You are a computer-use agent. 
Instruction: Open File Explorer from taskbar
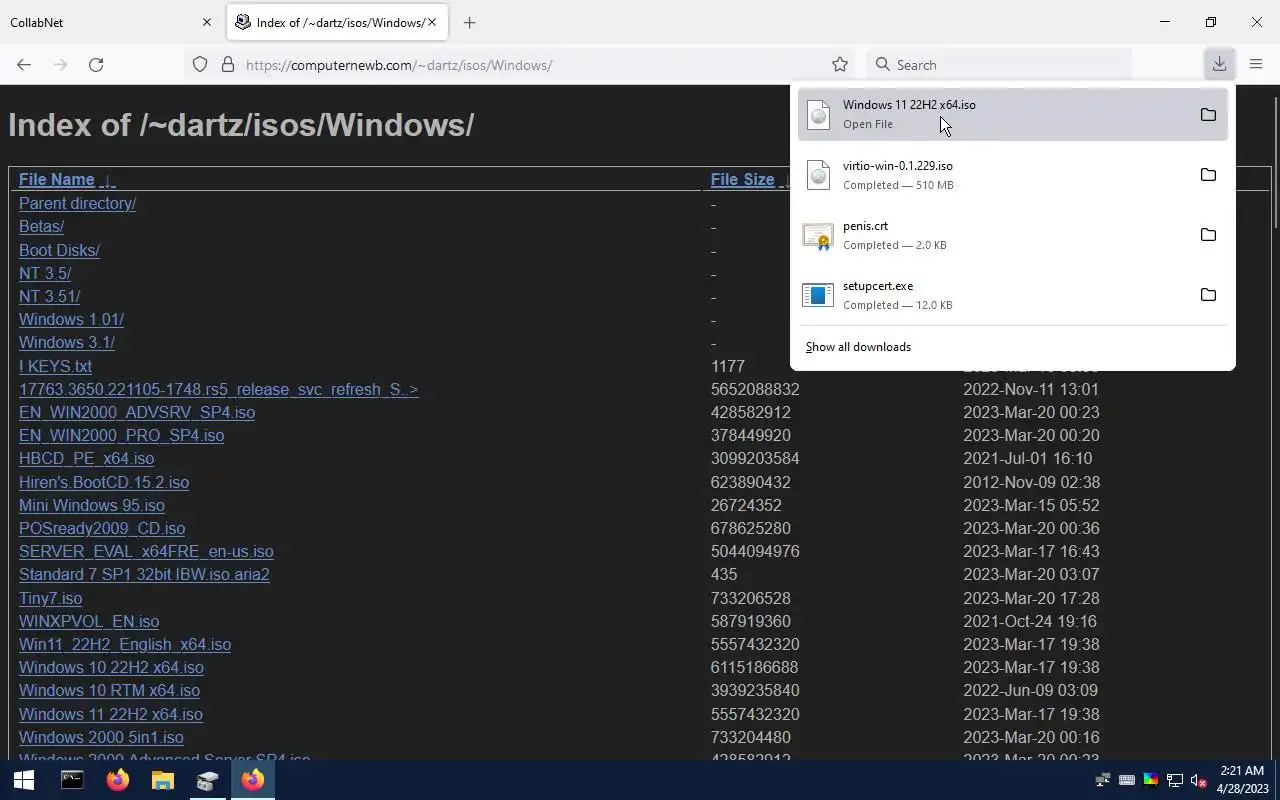pyautogui.click(x=162, y=780)
